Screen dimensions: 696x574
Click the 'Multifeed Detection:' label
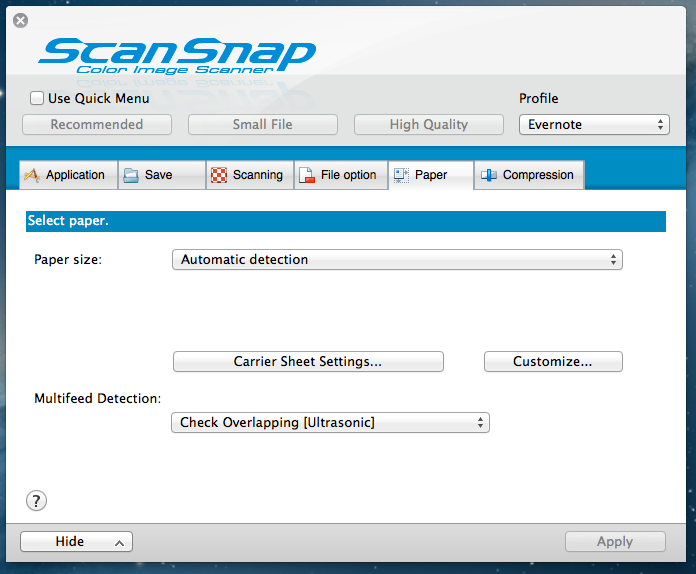[x=98, y=399]
